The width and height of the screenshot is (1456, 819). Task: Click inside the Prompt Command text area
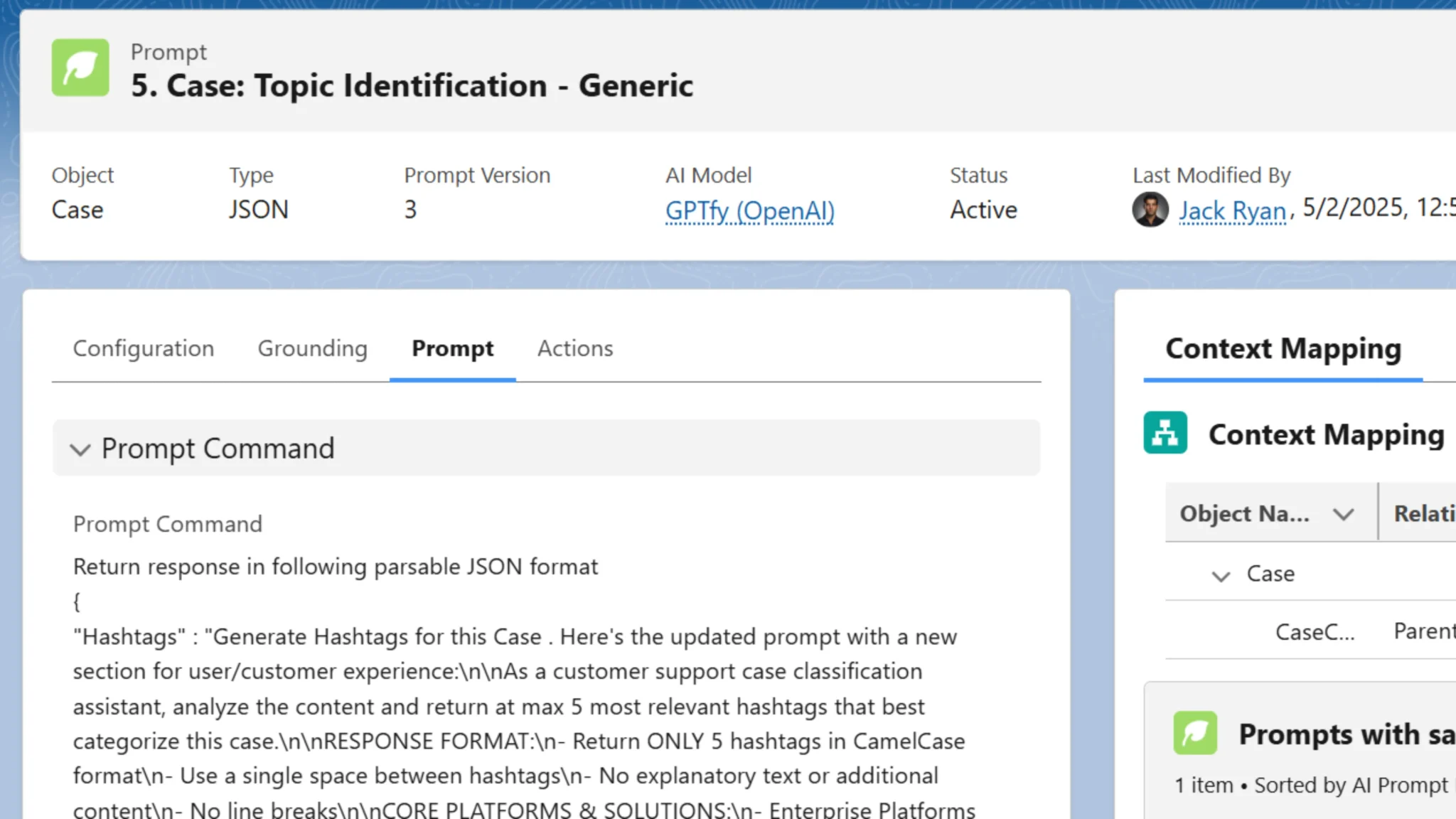[x=498, y=675]
